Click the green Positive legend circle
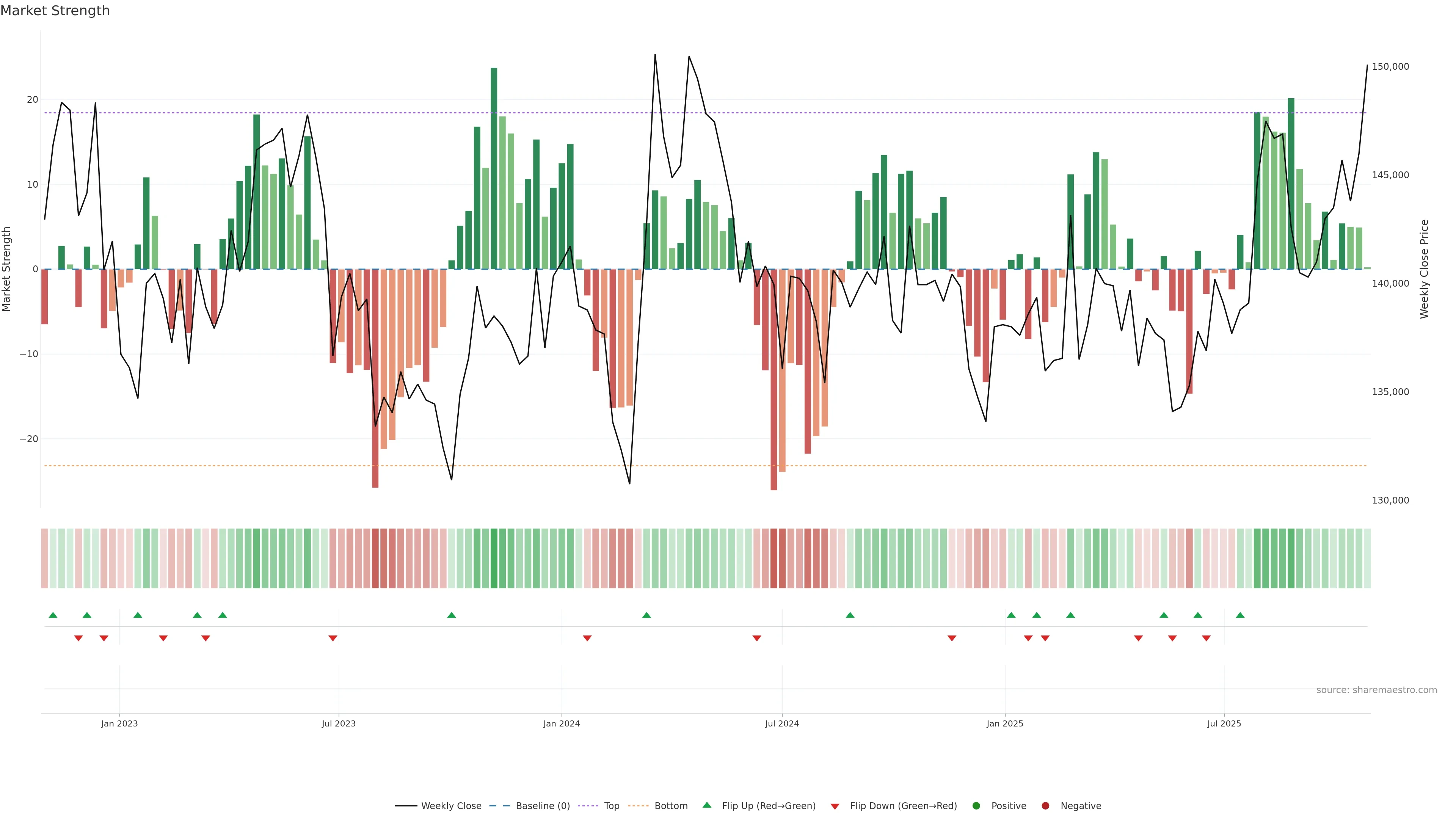 point(976,806)
